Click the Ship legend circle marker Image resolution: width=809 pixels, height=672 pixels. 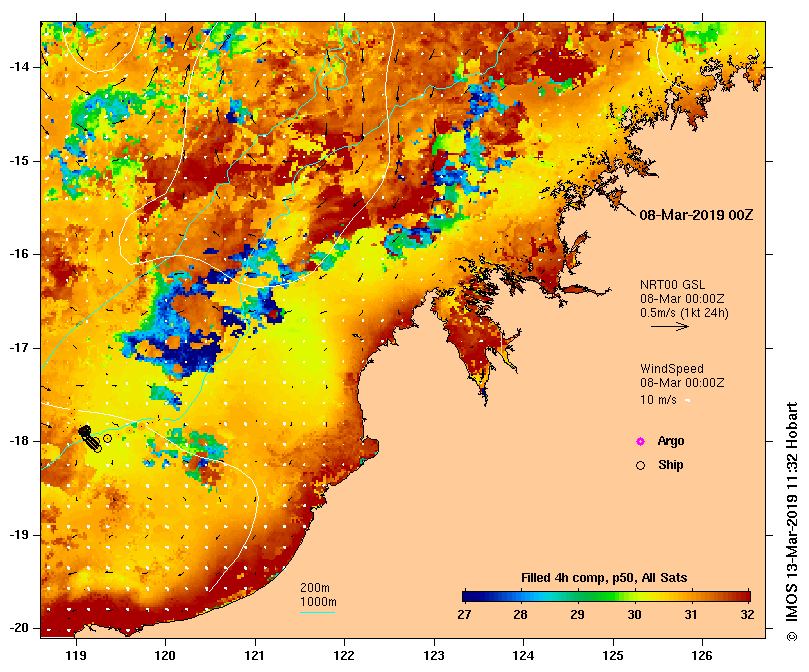pos(640,466)
